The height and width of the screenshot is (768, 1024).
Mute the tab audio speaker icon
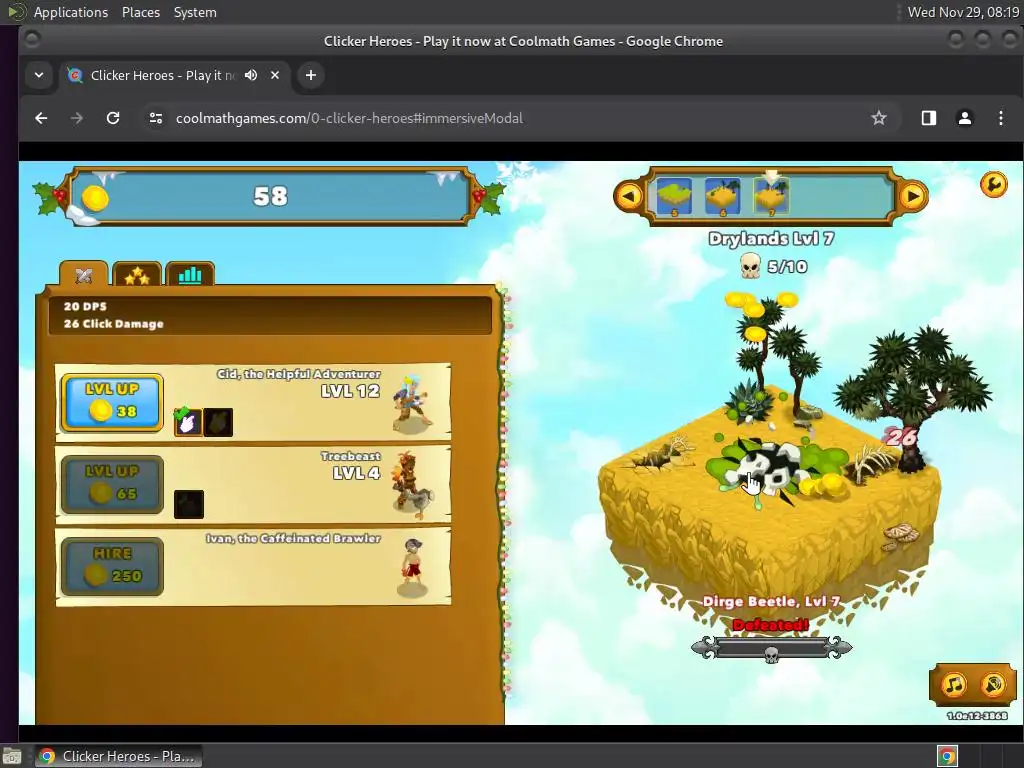pos(251,75)
